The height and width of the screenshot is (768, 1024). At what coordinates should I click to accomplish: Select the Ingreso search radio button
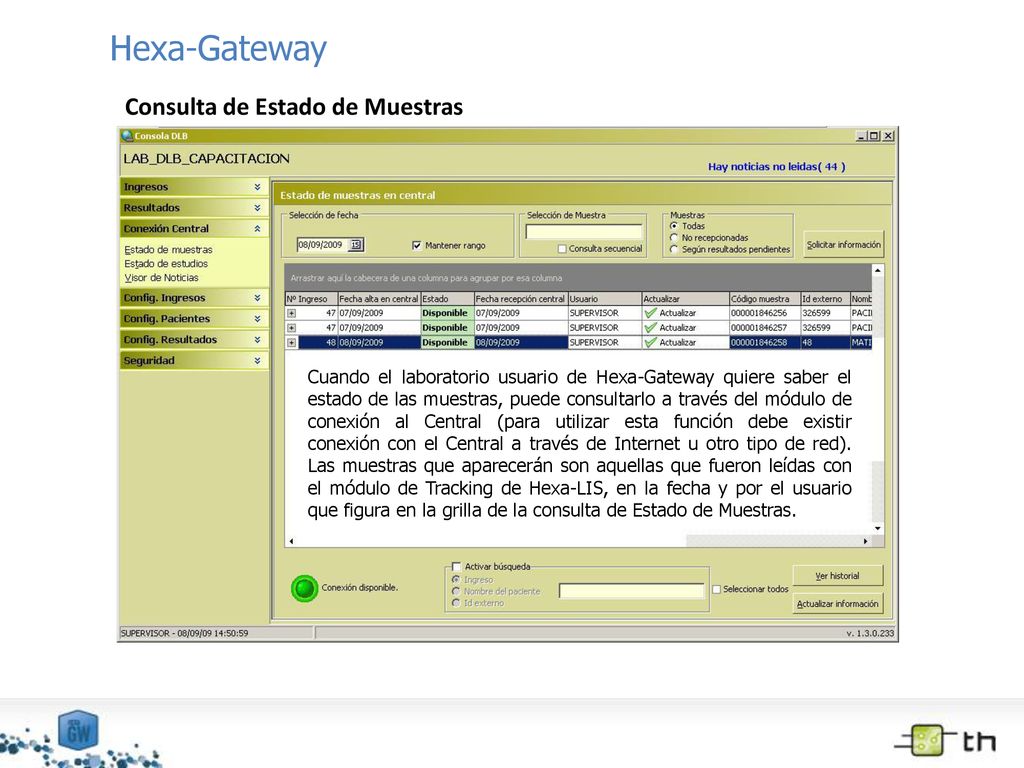(x=456, y=580)
